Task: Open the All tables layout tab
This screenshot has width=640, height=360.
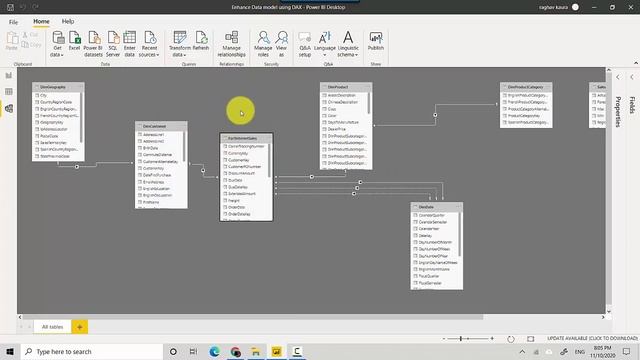Action: click(52, 327)
